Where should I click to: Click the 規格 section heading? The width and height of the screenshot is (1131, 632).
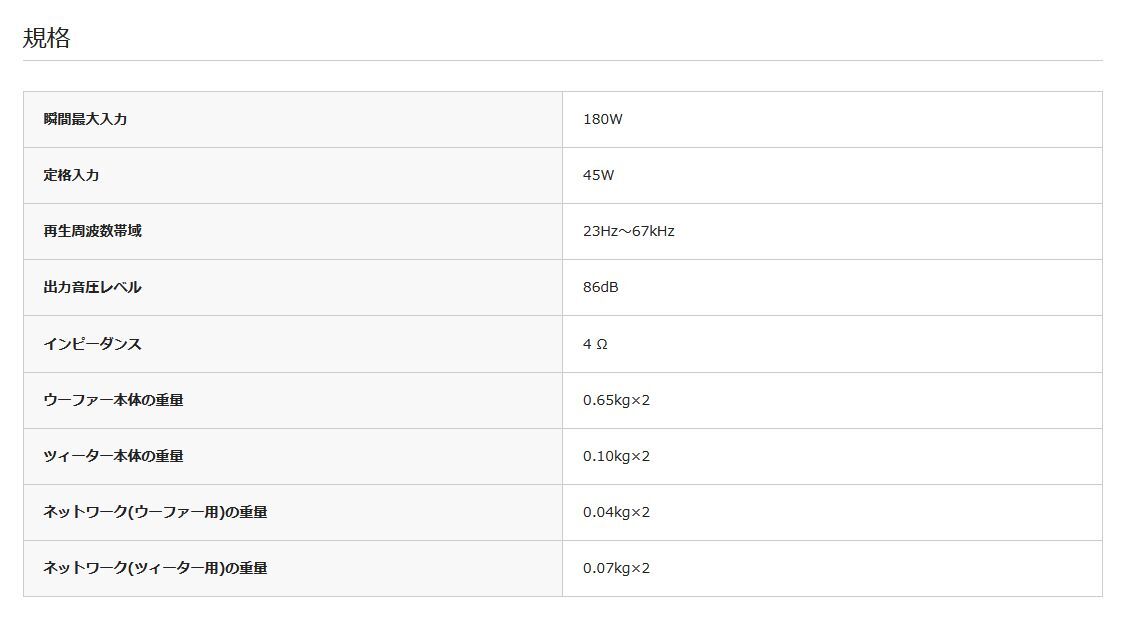click(x=47, y=39)
